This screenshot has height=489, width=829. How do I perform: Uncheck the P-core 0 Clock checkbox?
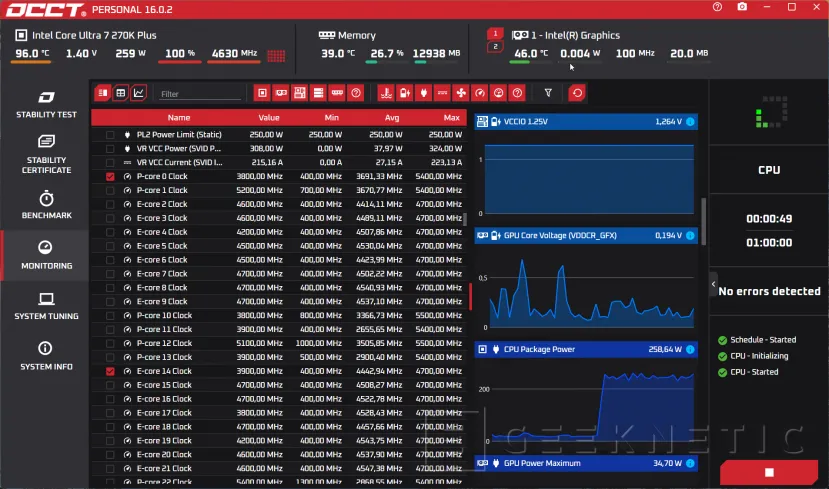coord(110,176)
